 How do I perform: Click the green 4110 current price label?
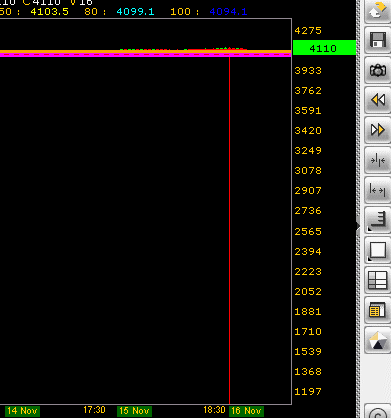tap(325, 48)
